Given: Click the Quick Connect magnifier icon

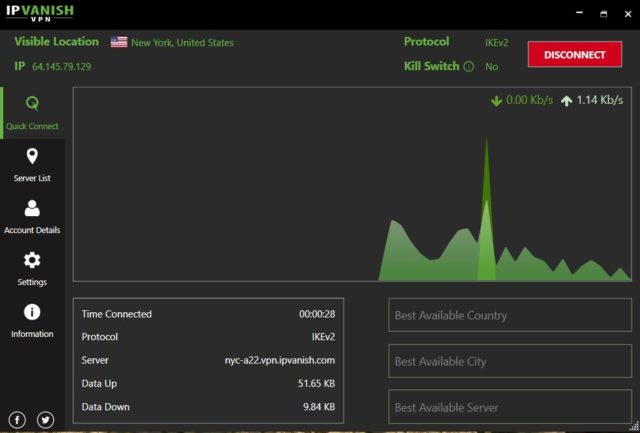Looking at the screenshot, I should (32, 104).
